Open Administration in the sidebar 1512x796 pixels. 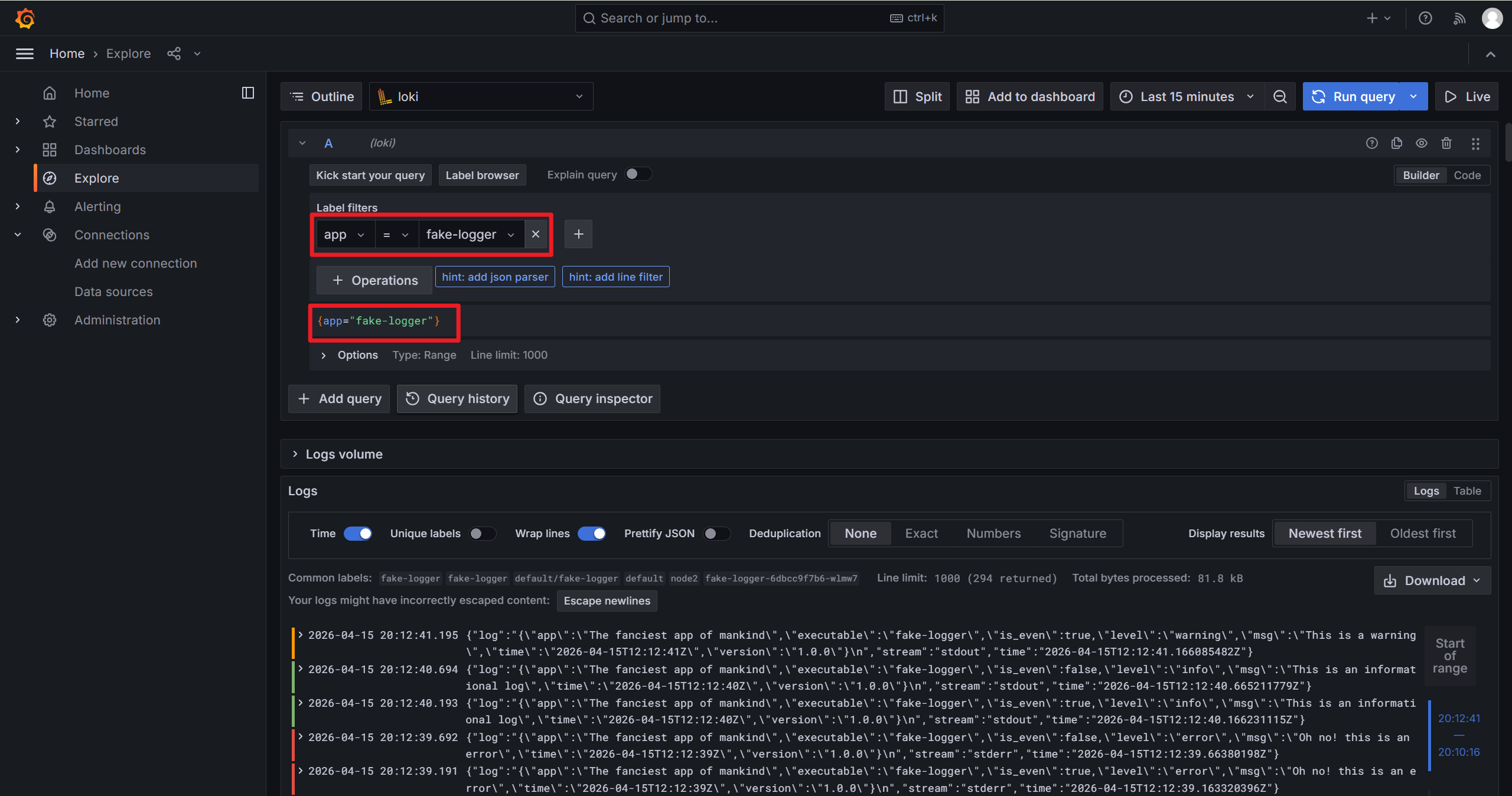pos(117,320)
